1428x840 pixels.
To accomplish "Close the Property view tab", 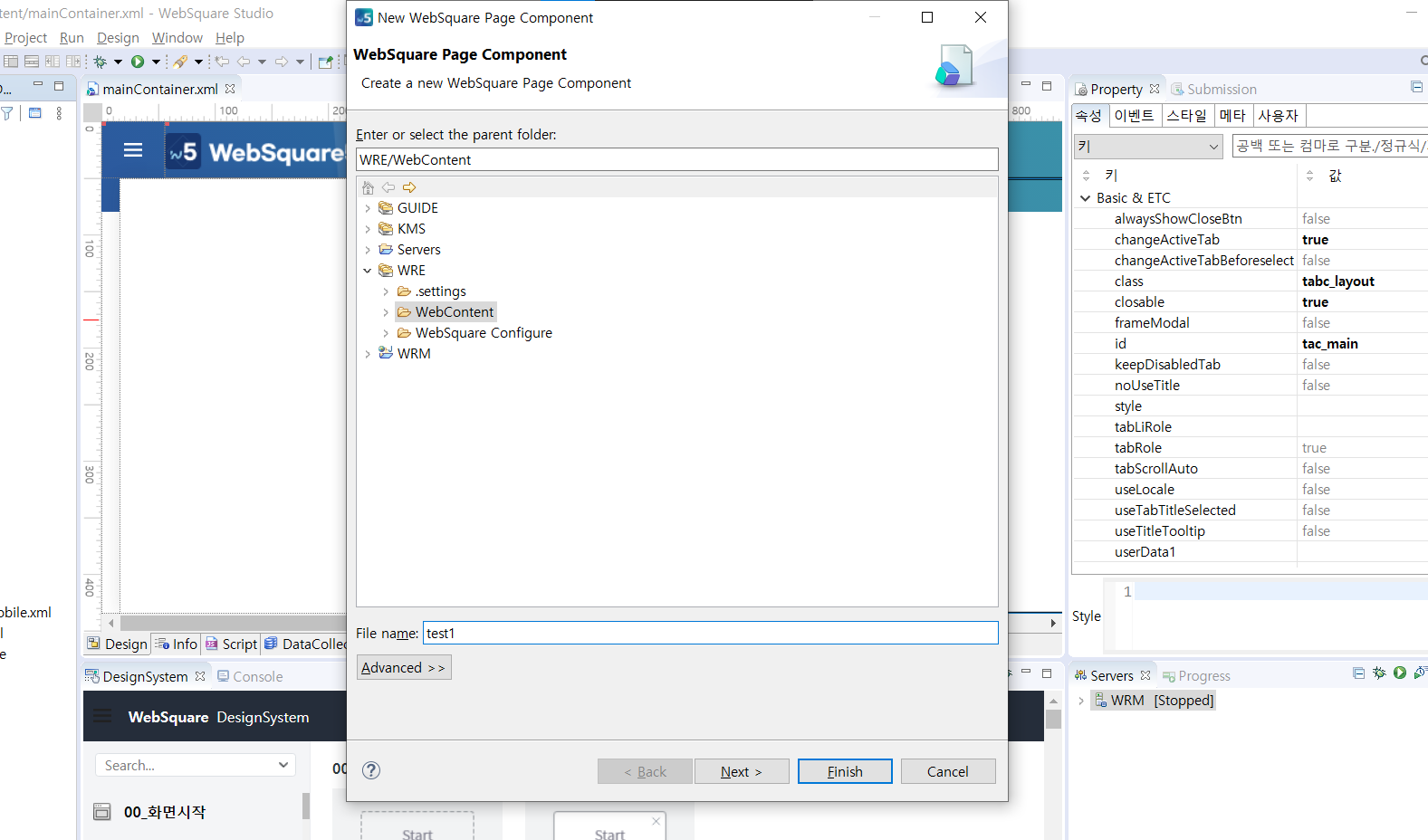I will [1155, 89].
